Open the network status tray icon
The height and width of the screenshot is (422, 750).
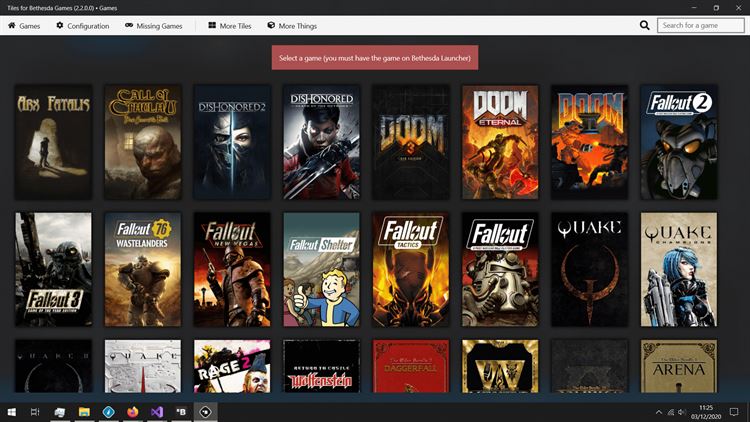(x=671, y=412)
